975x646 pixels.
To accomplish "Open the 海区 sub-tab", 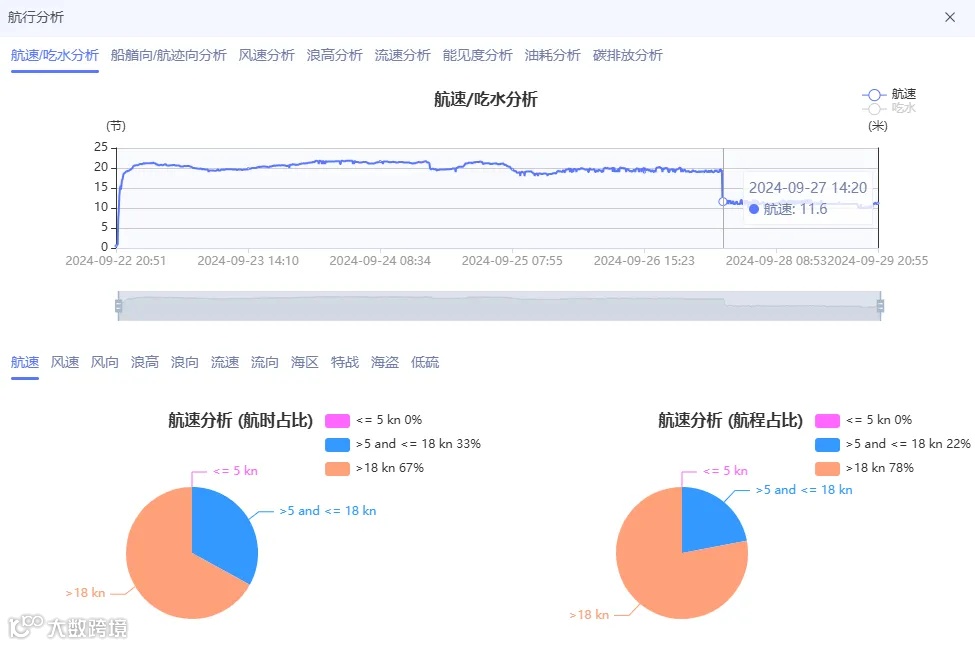I will tap(304, 362).
